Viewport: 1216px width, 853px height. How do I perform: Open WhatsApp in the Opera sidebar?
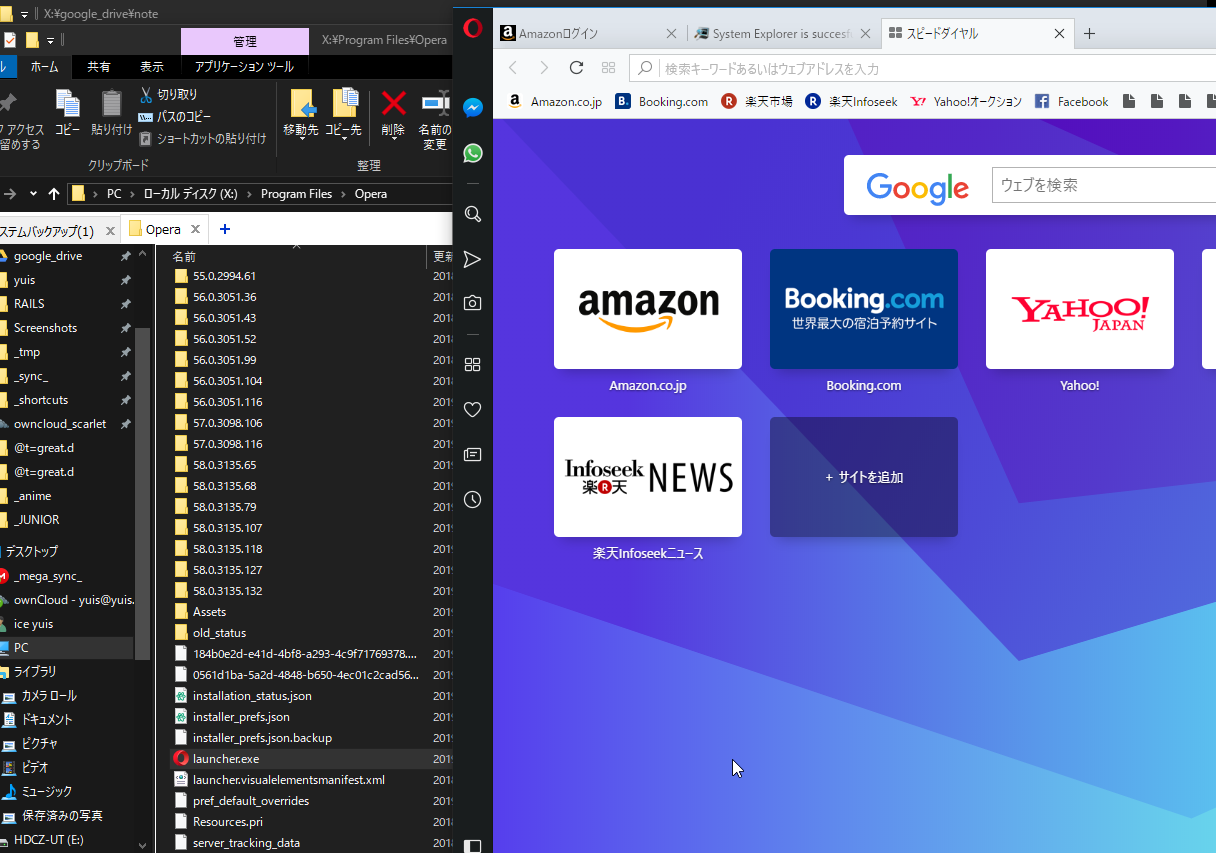[x=473, y=153]
